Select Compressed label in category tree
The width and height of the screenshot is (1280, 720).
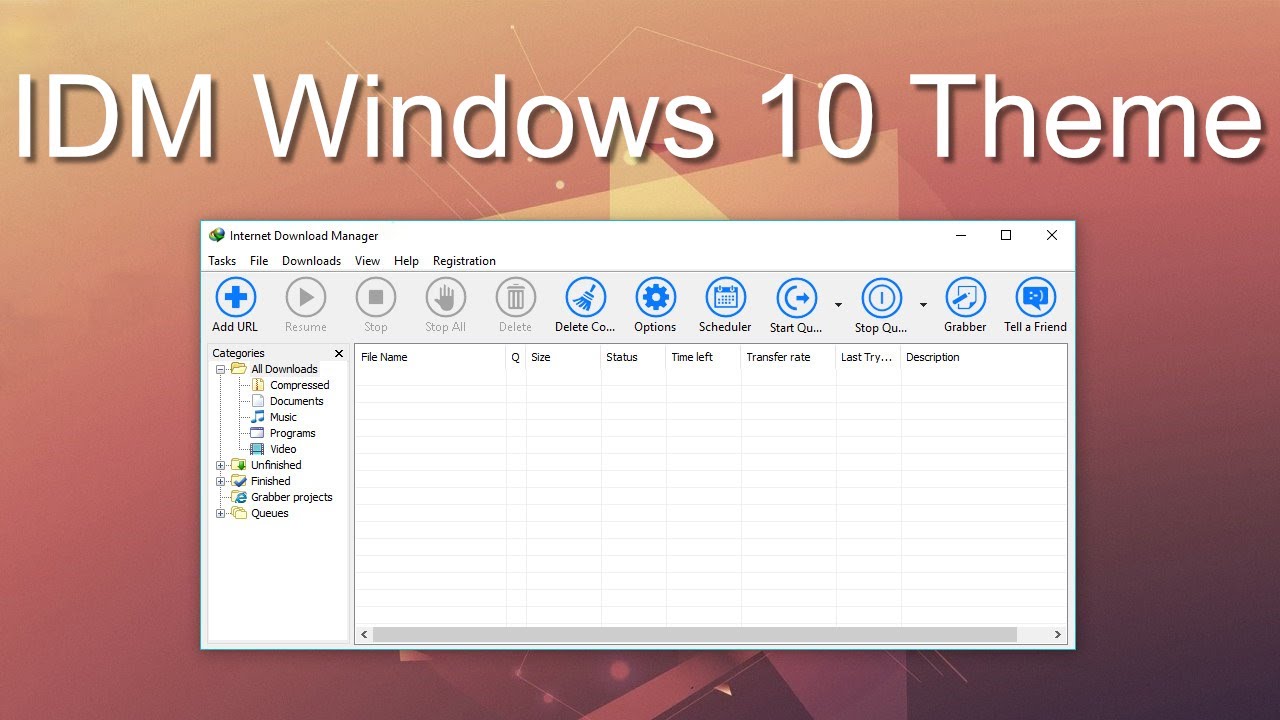point(299,385)
